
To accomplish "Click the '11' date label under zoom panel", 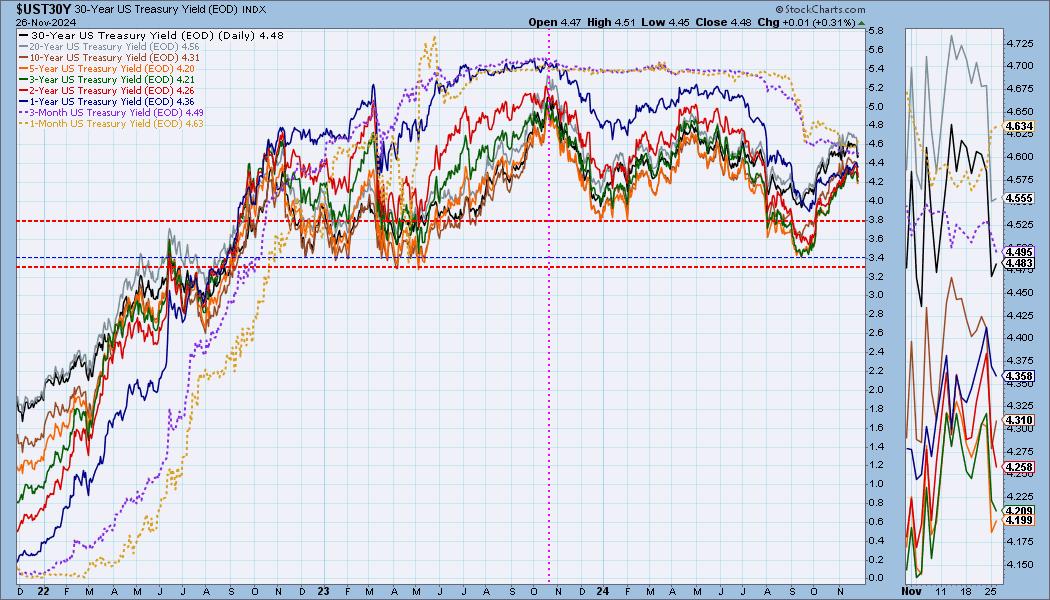I will click(941, 591).
